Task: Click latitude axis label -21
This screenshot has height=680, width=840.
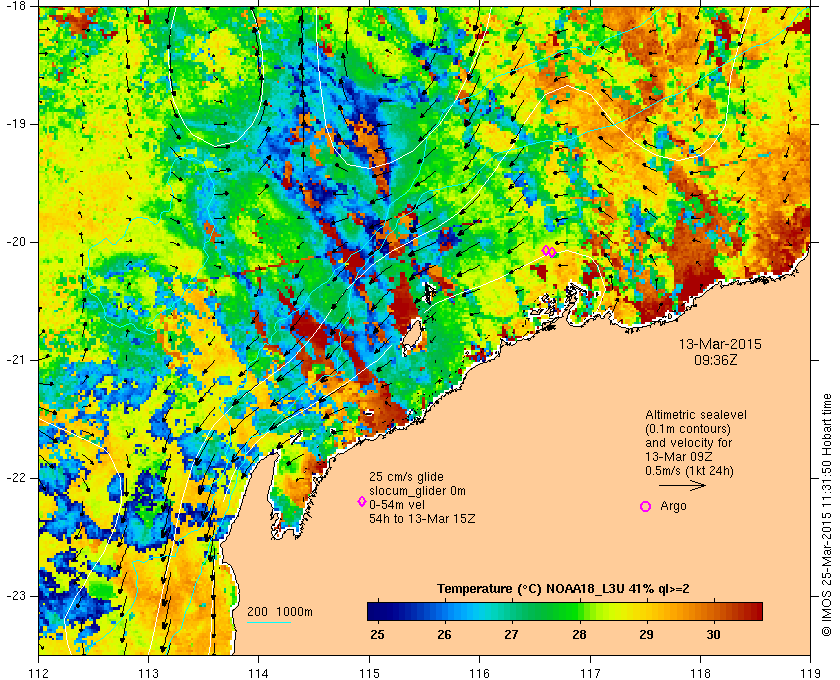Action: tap(15, 360)
